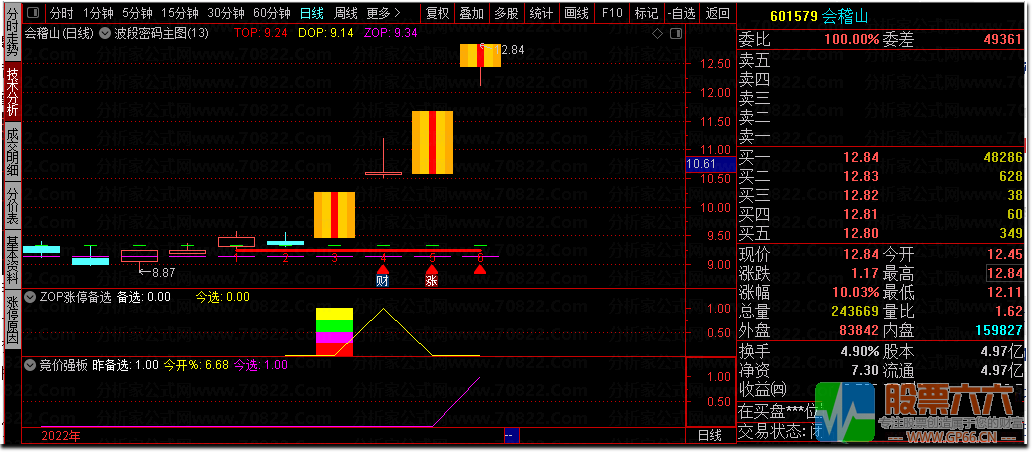This screenshot has width=1033, height=452.
Task: Click the red 财 marker on the chart
Action: (x=382, y=278)
